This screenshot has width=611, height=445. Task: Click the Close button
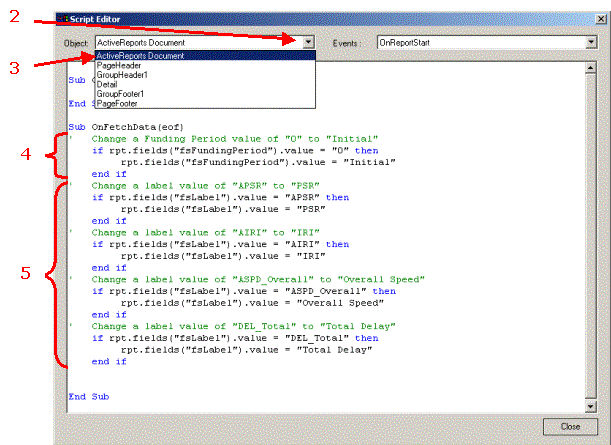coord(570,427)
